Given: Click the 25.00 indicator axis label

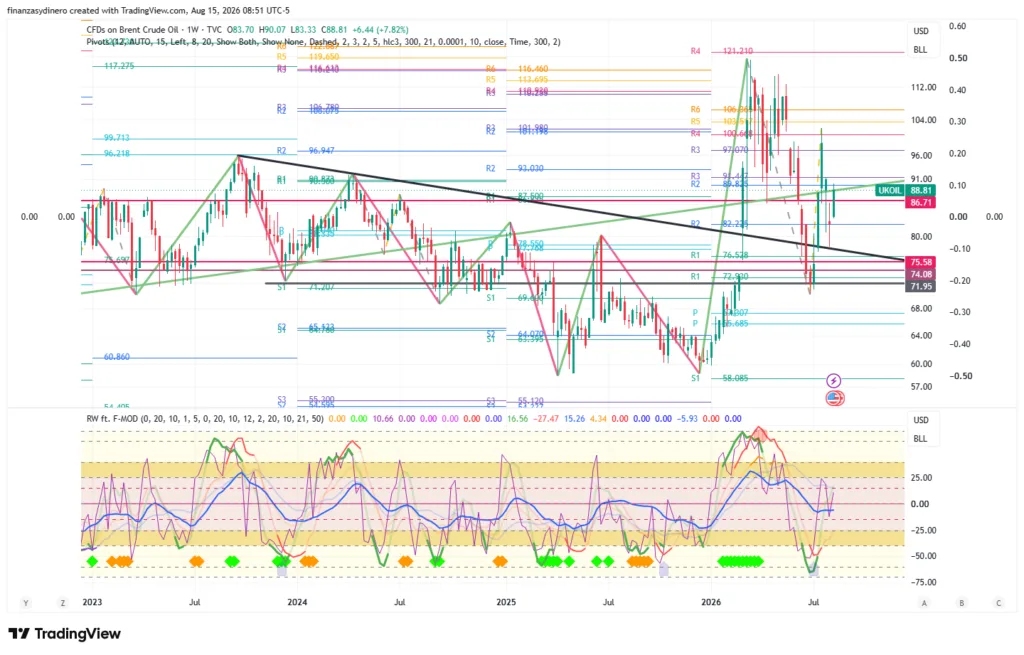Looking at the screenshot, I should 921,478.
